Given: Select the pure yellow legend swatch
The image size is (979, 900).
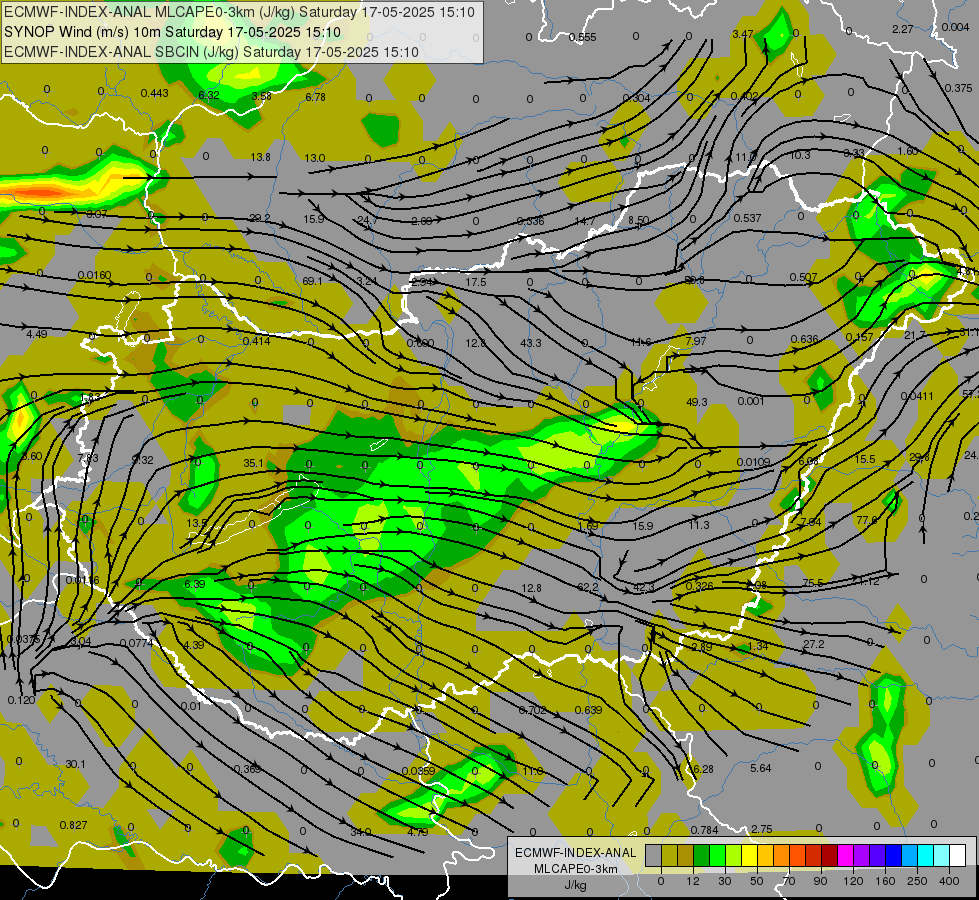Looking at the screenshot, I should [749, 855].
